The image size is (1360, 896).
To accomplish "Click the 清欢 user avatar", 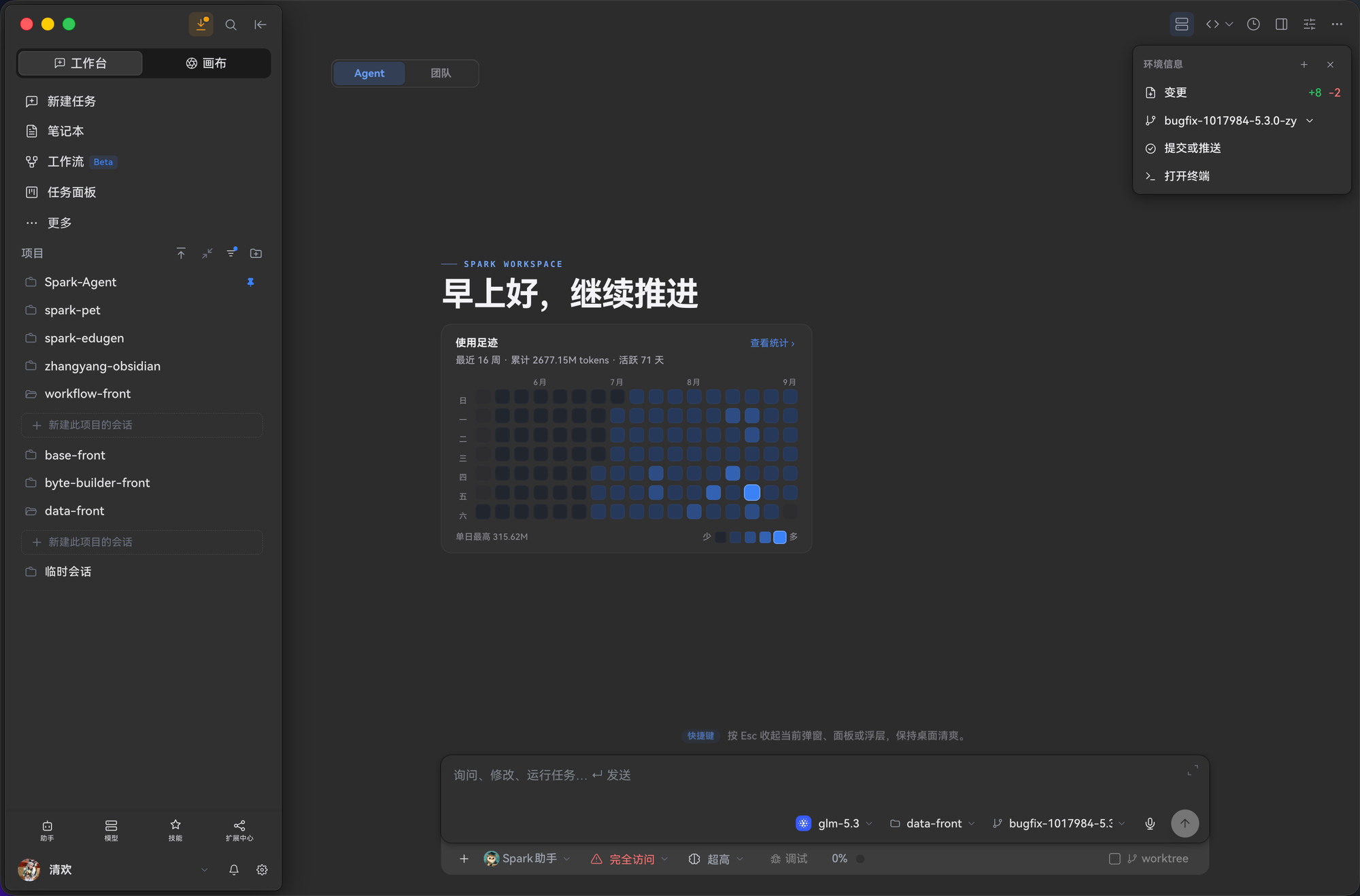I will tap(29, 869).
